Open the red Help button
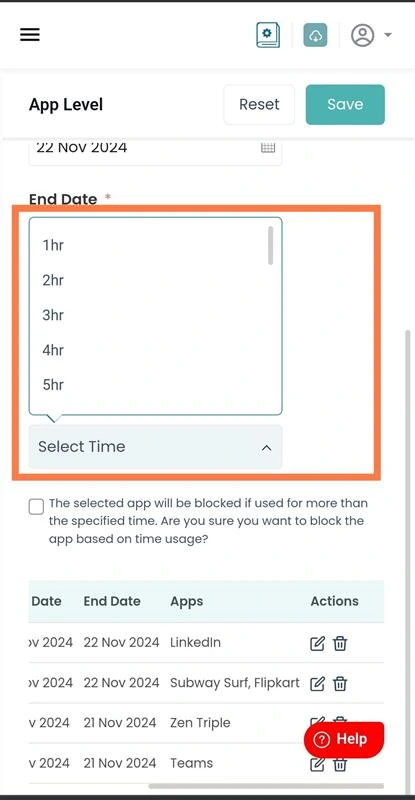415x800 pixels. [344, 739]
